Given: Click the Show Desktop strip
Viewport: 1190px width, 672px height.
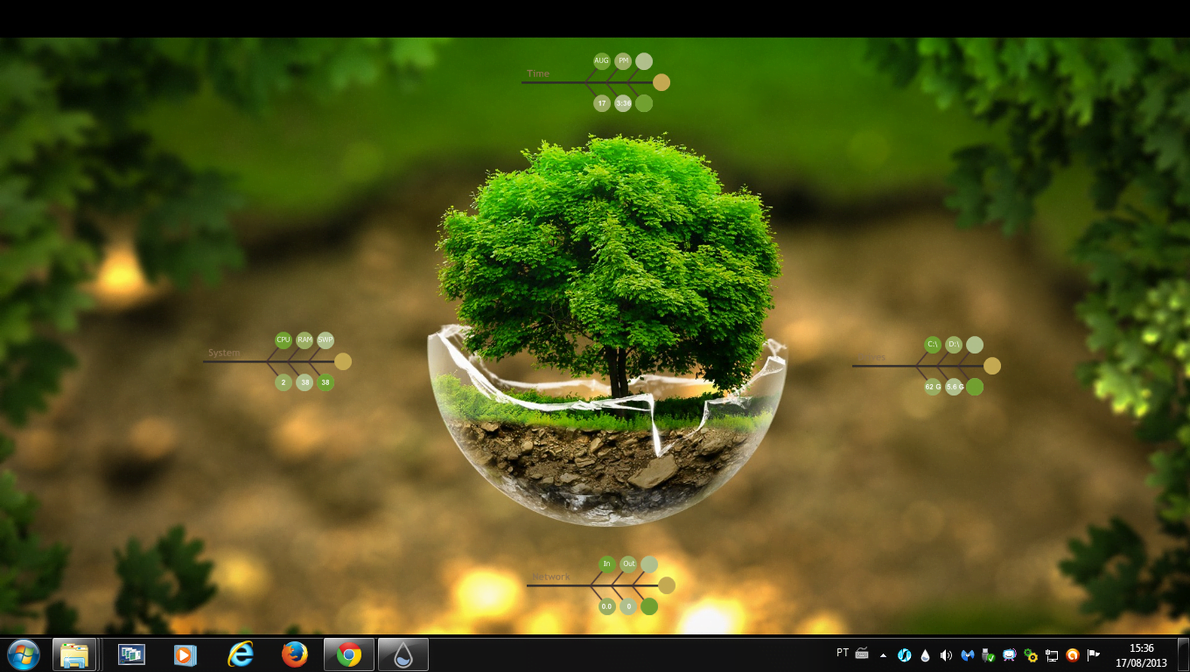Looking at the screenshot, I should 1183,655.
